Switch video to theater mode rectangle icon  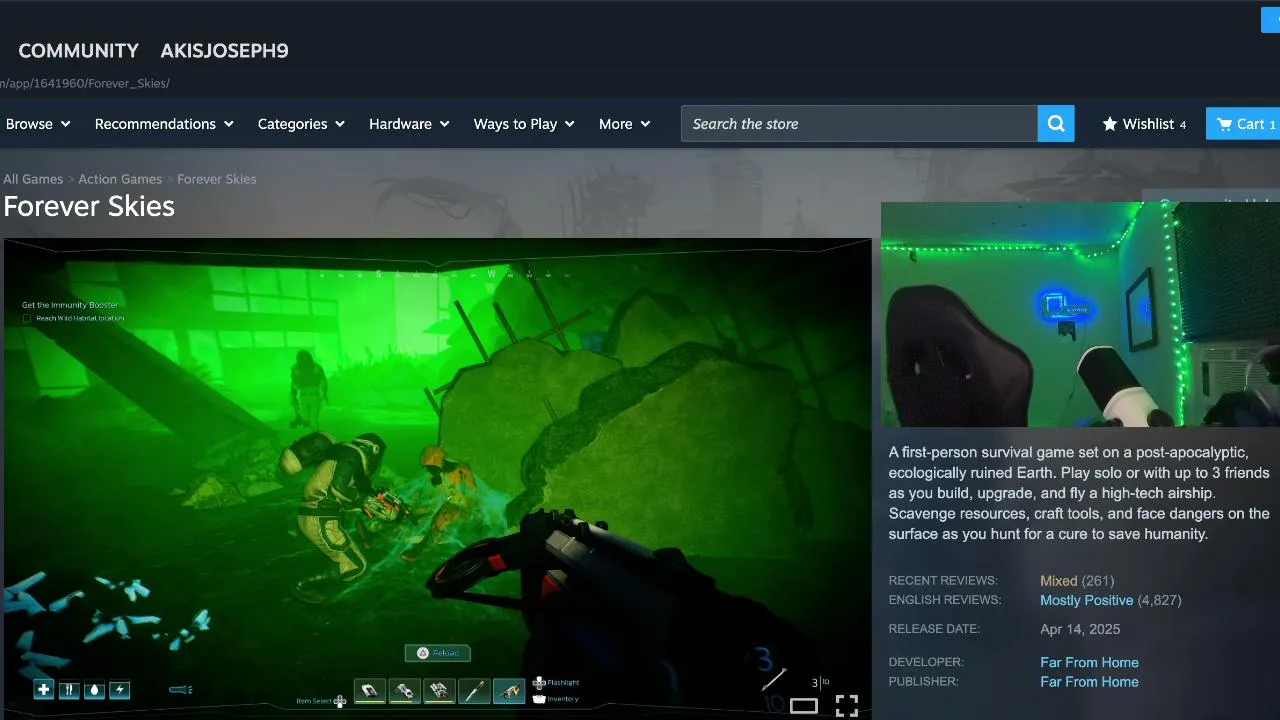point(804,706)
